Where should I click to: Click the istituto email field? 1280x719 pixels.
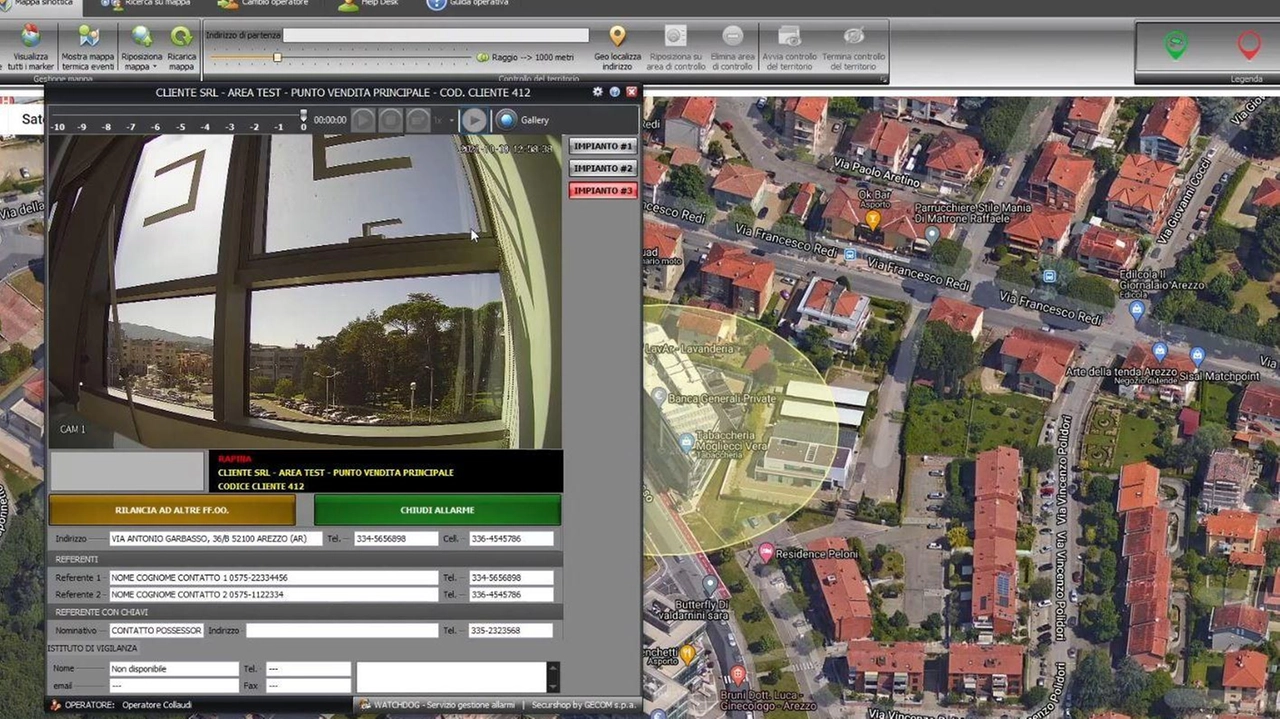point(173,685)
